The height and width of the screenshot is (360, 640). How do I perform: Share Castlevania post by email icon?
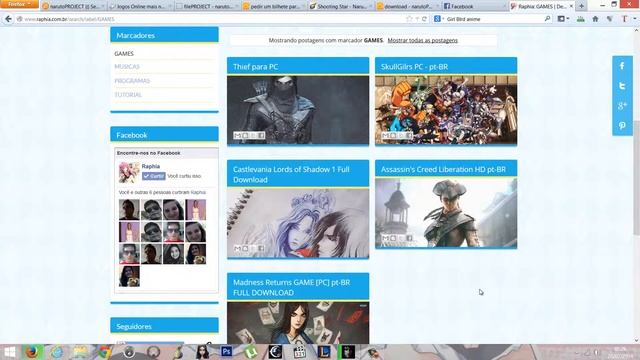pos(238,248)
